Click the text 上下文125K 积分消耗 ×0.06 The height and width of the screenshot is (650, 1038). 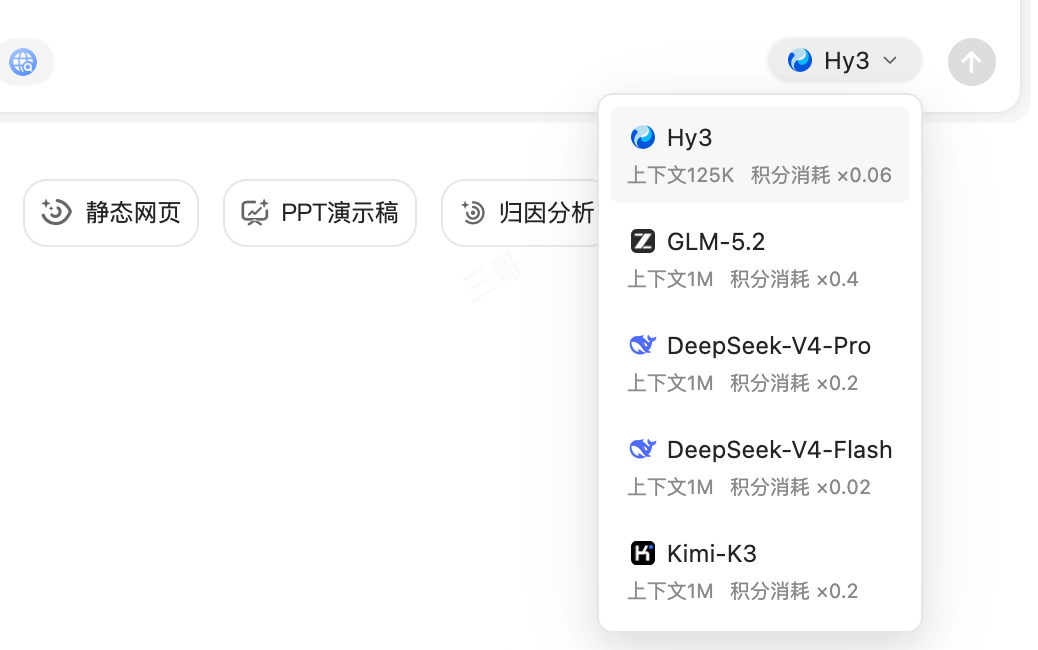point(759,175)
